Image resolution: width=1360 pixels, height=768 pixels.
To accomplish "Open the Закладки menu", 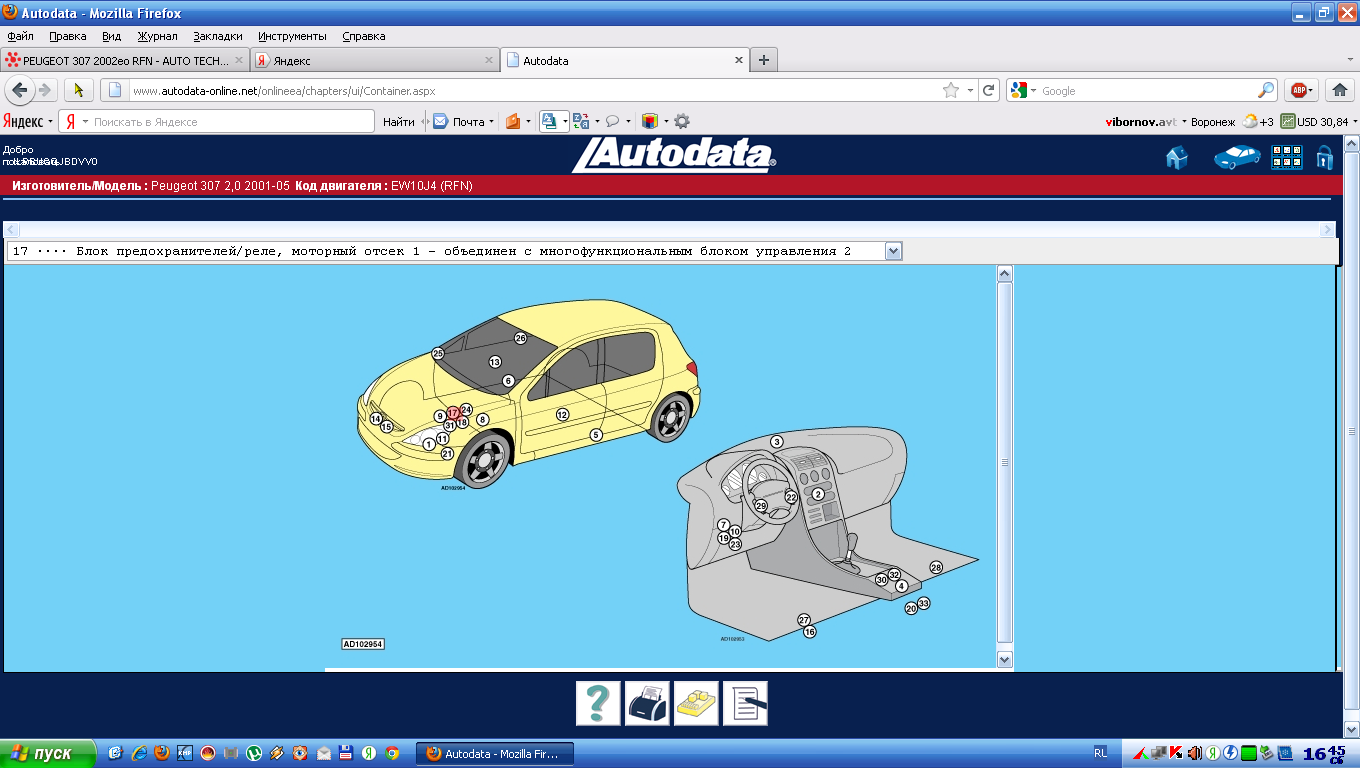I will [x=218, y=36].
